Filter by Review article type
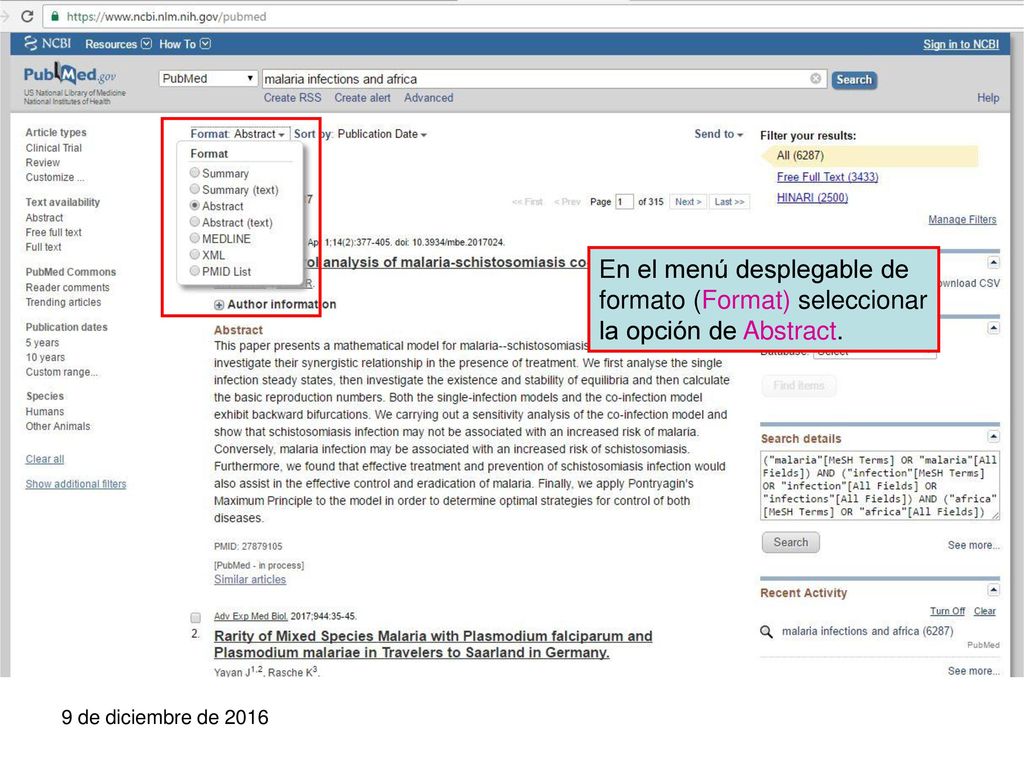 point(42,163)
